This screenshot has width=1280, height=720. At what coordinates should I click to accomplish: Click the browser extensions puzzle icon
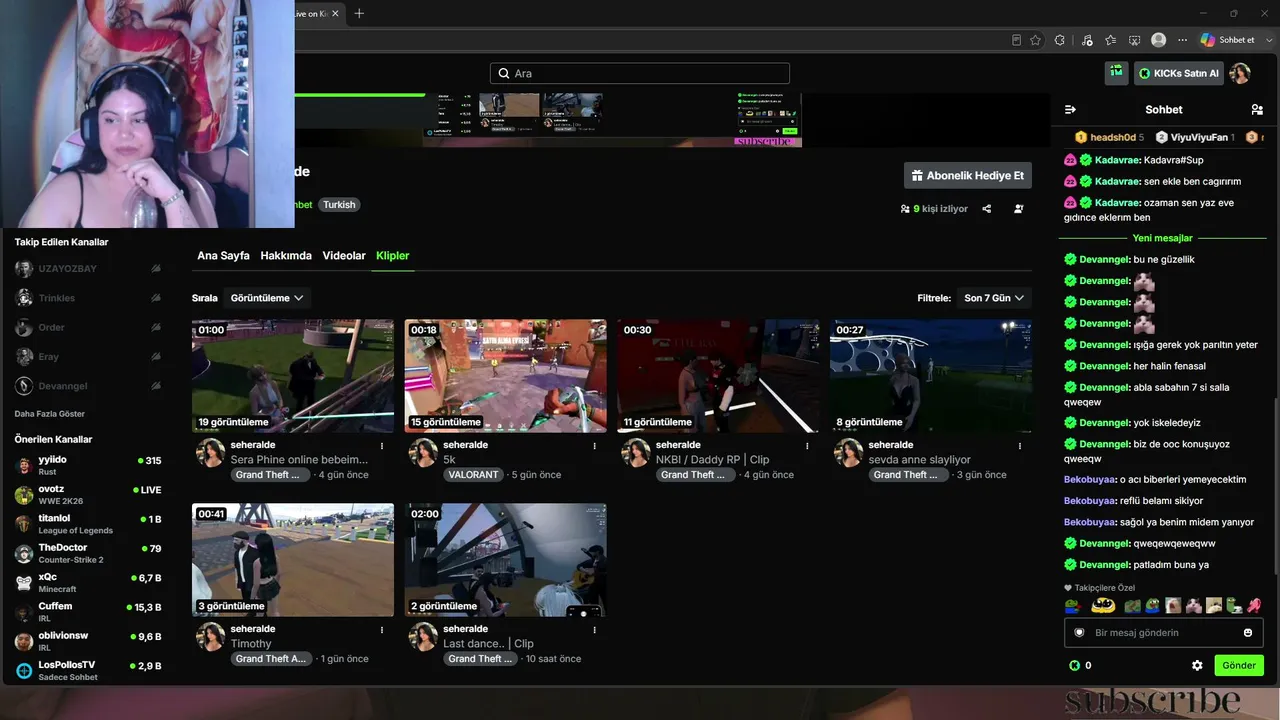pos(1060,40)
